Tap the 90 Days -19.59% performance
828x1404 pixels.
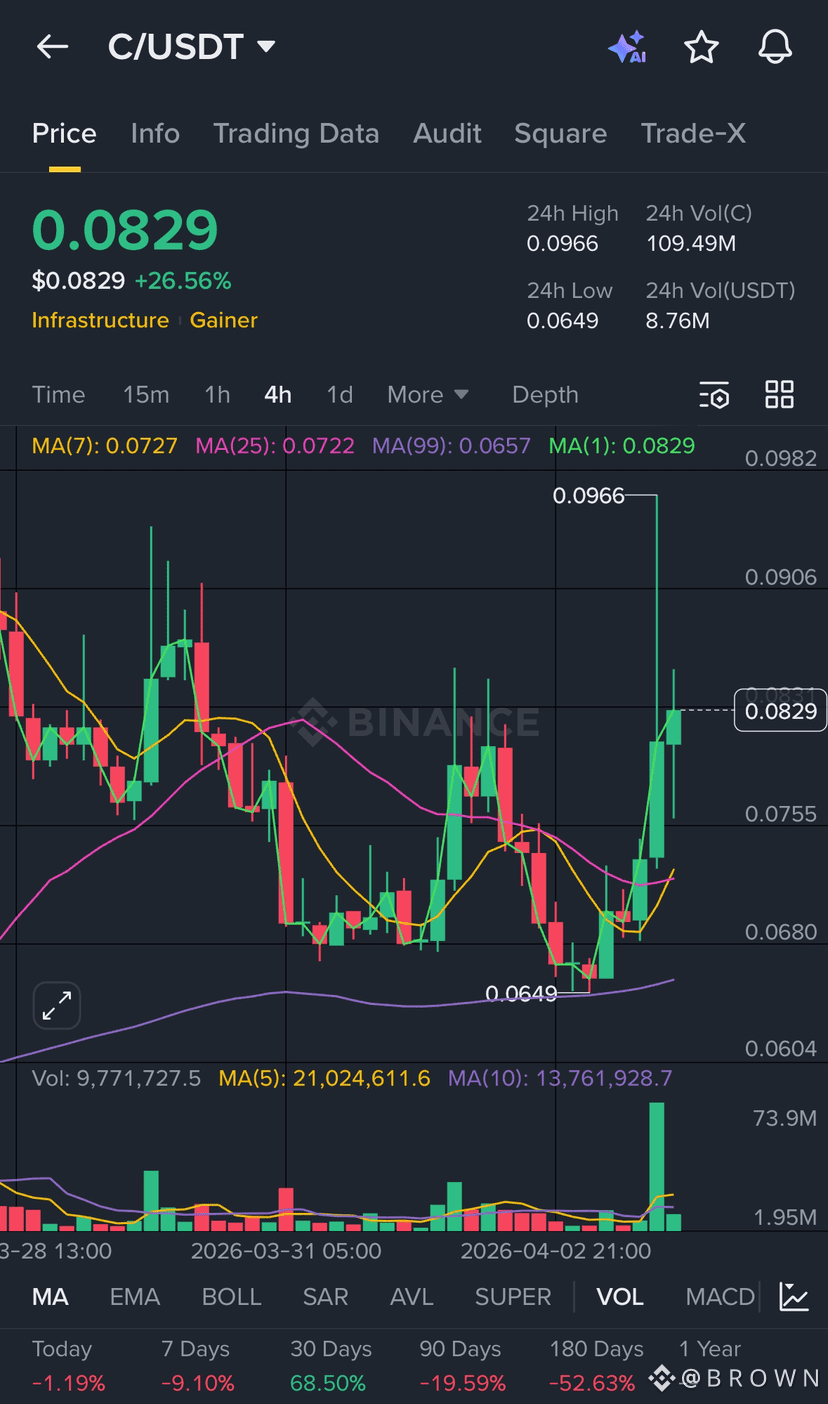point(463,1366)
